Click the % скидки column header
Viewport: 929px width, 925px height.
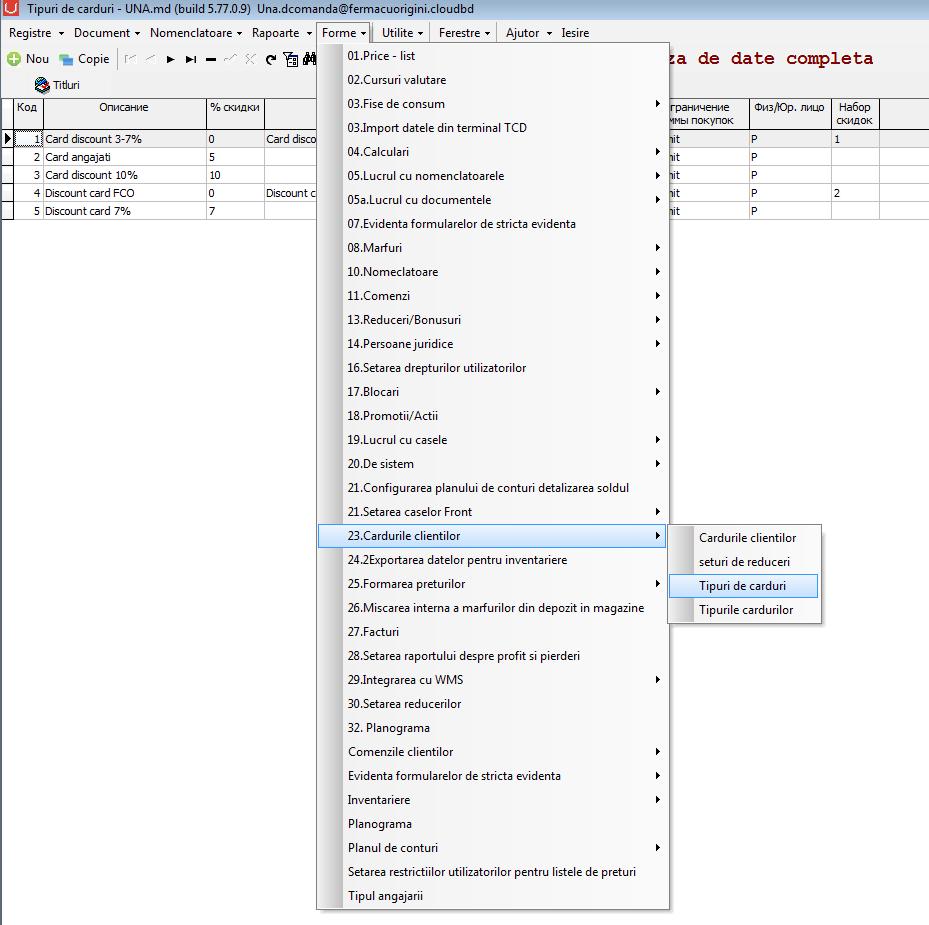(235, 114)
